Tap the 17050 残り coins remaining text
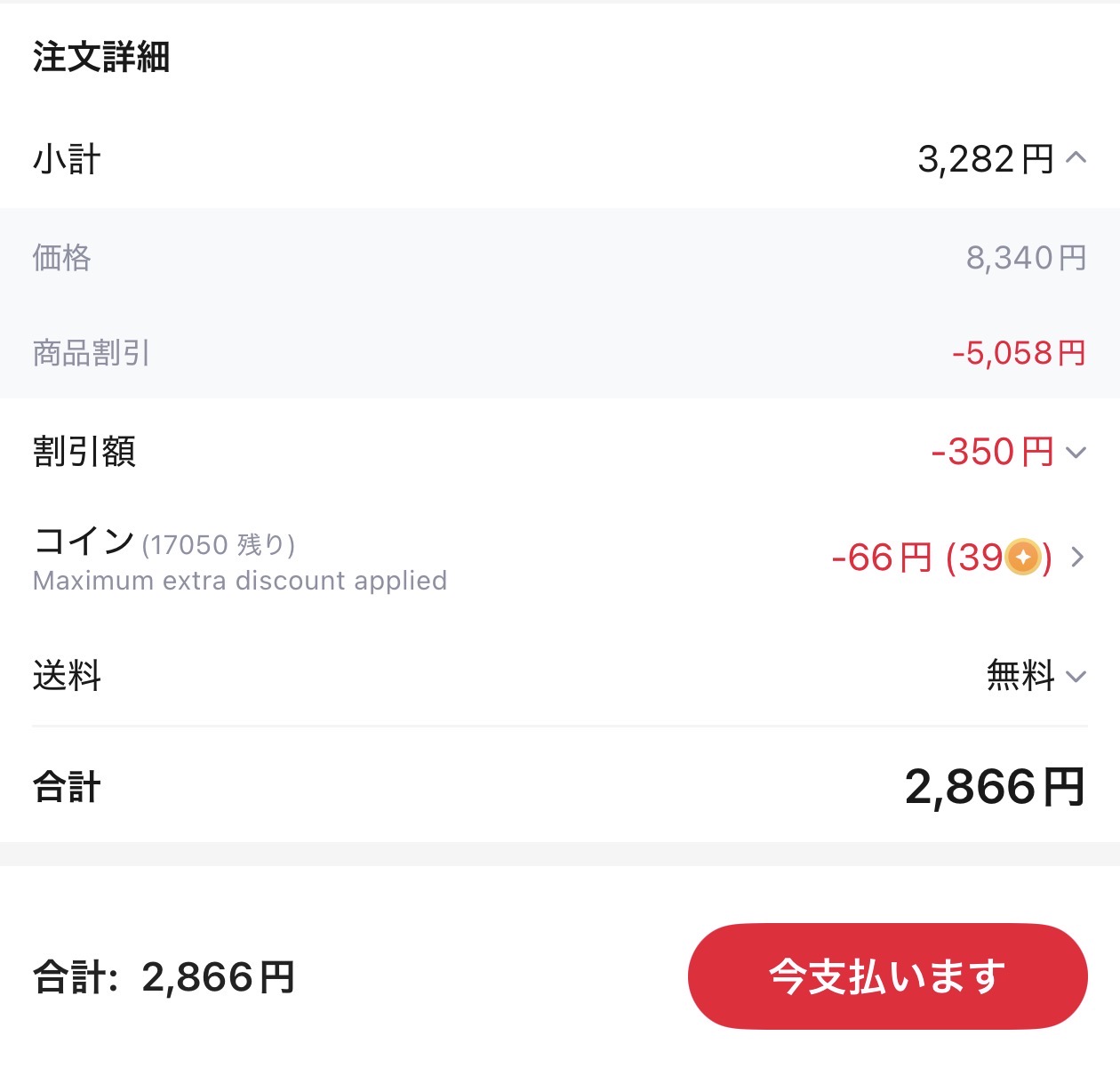 click(x=219, y=544)
